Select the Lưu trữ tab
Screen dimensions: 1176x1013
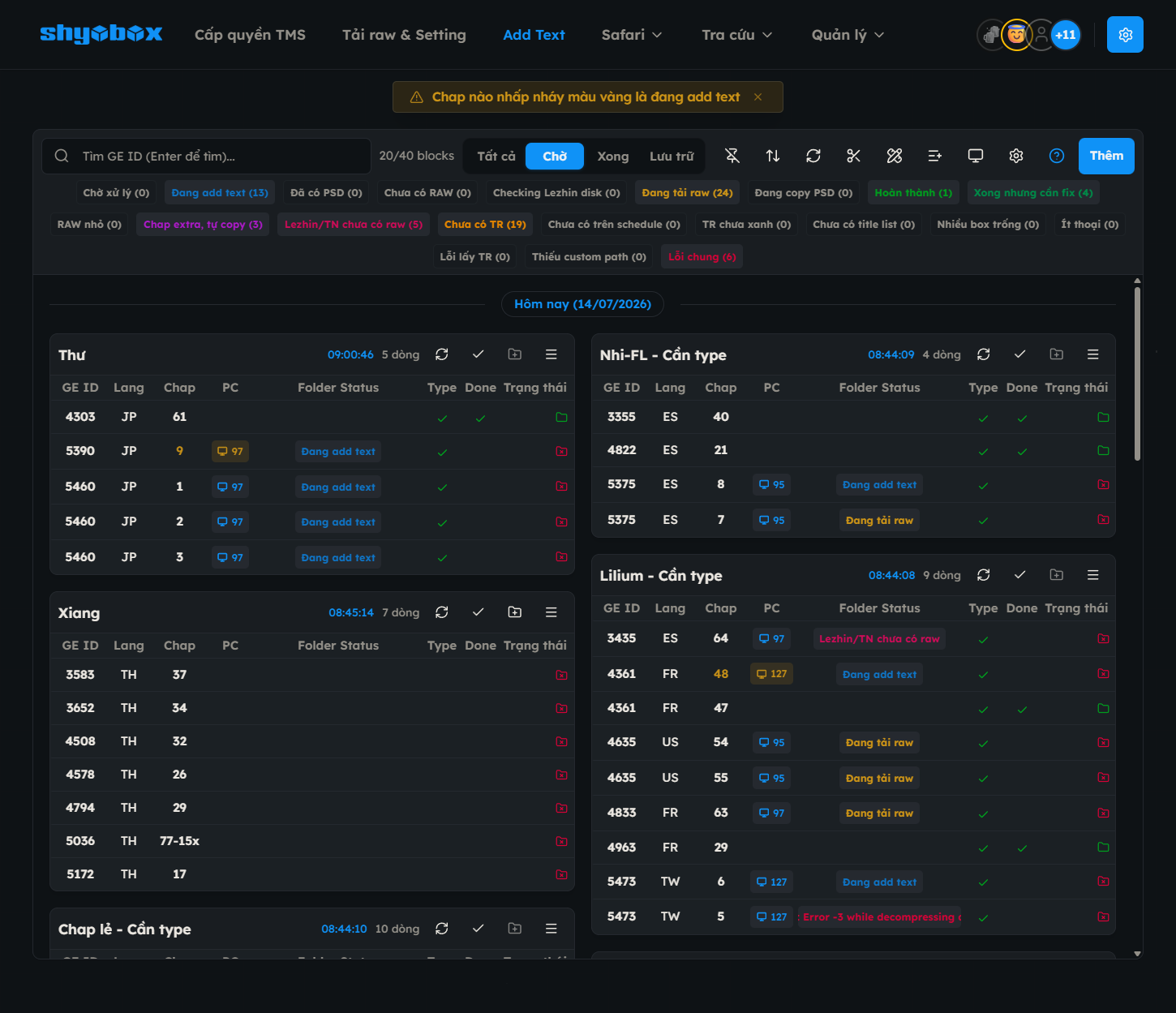672,156
